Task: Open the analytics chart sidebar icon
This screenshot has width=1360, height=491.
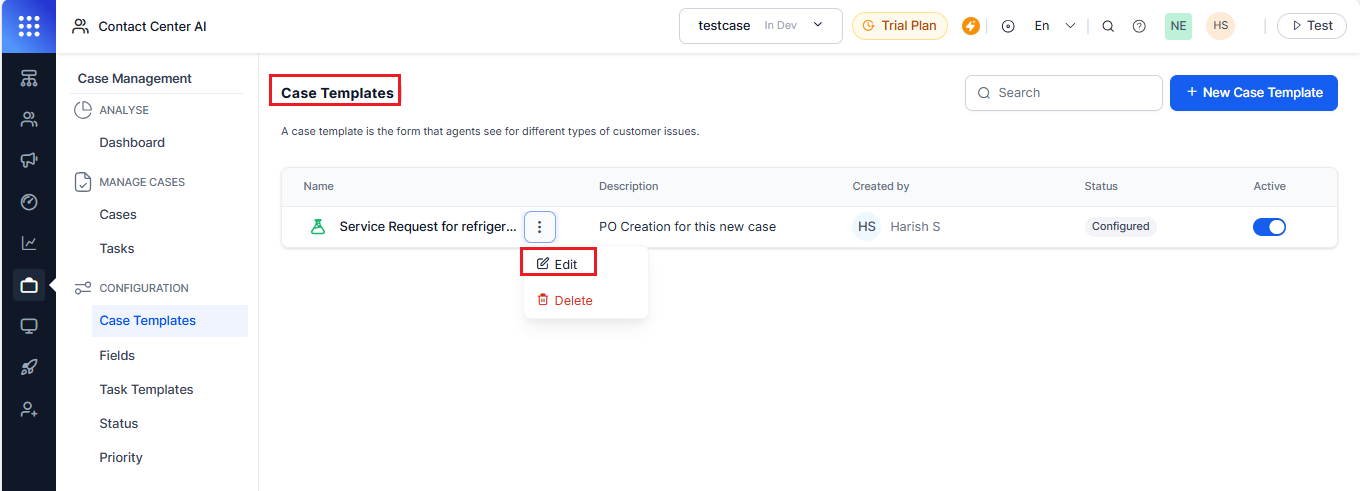Action: coord(29,243)
